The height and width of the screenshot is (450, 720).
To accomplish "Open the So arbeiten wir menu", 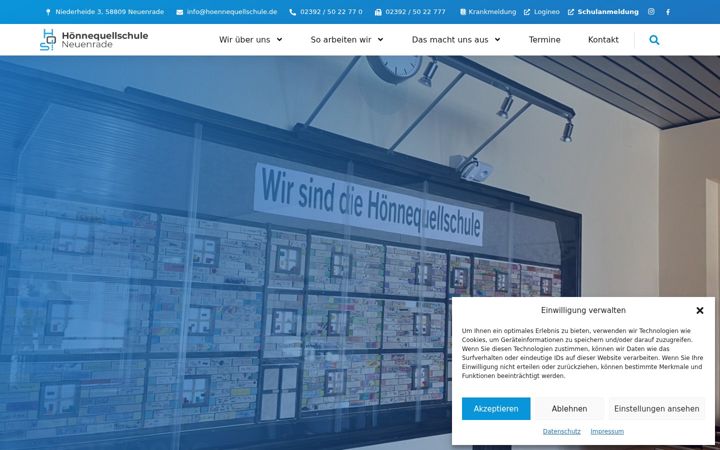I will point(341,39).
